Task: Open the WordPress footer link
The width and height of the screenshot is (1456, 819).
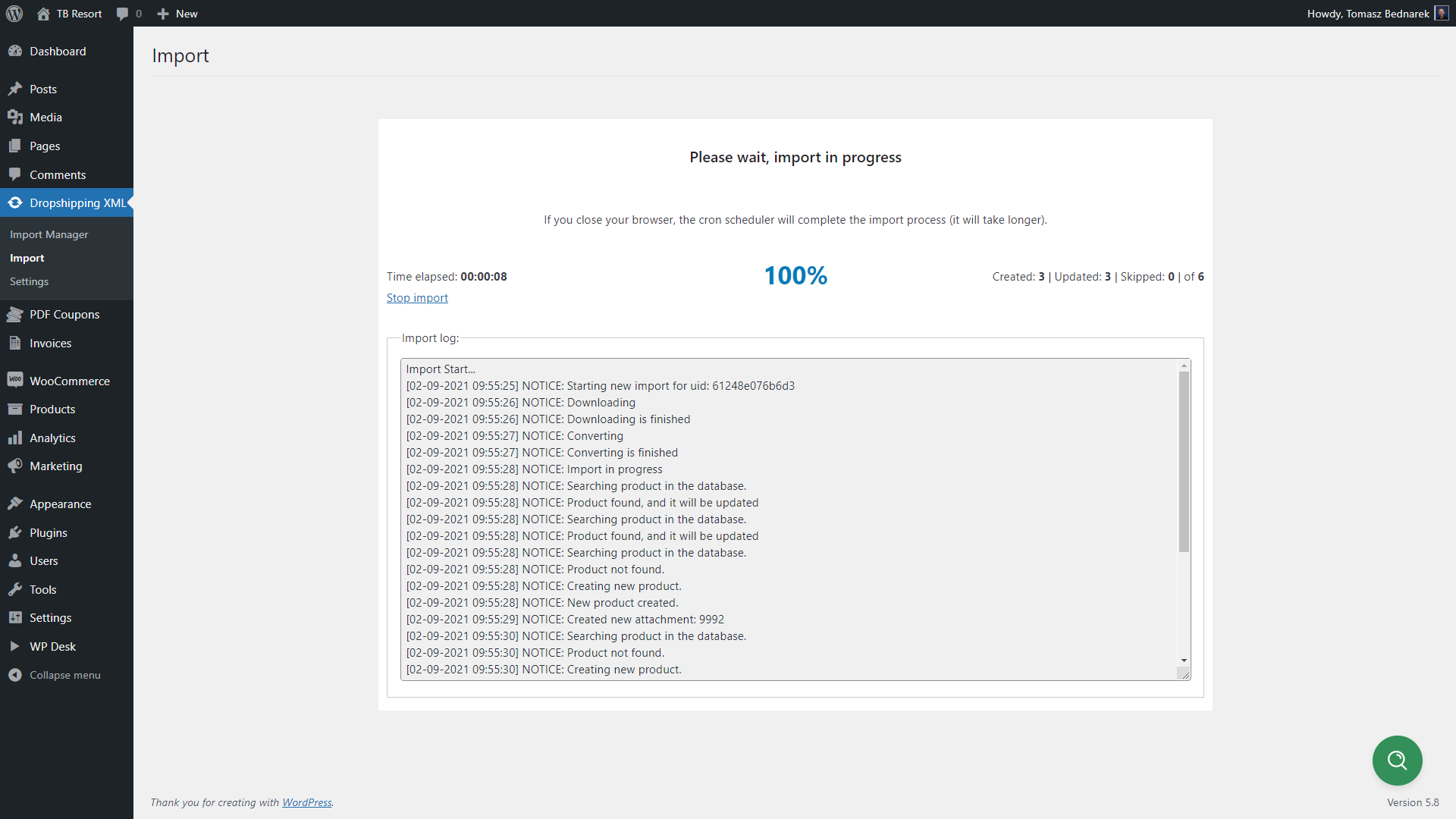Action: [x=307, y=802]
